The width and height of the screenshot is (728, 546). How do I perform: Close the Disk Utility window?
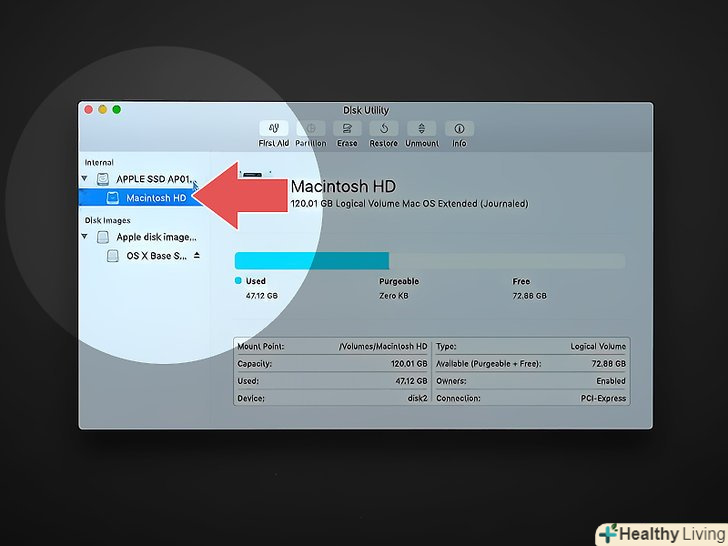(89, 110)
